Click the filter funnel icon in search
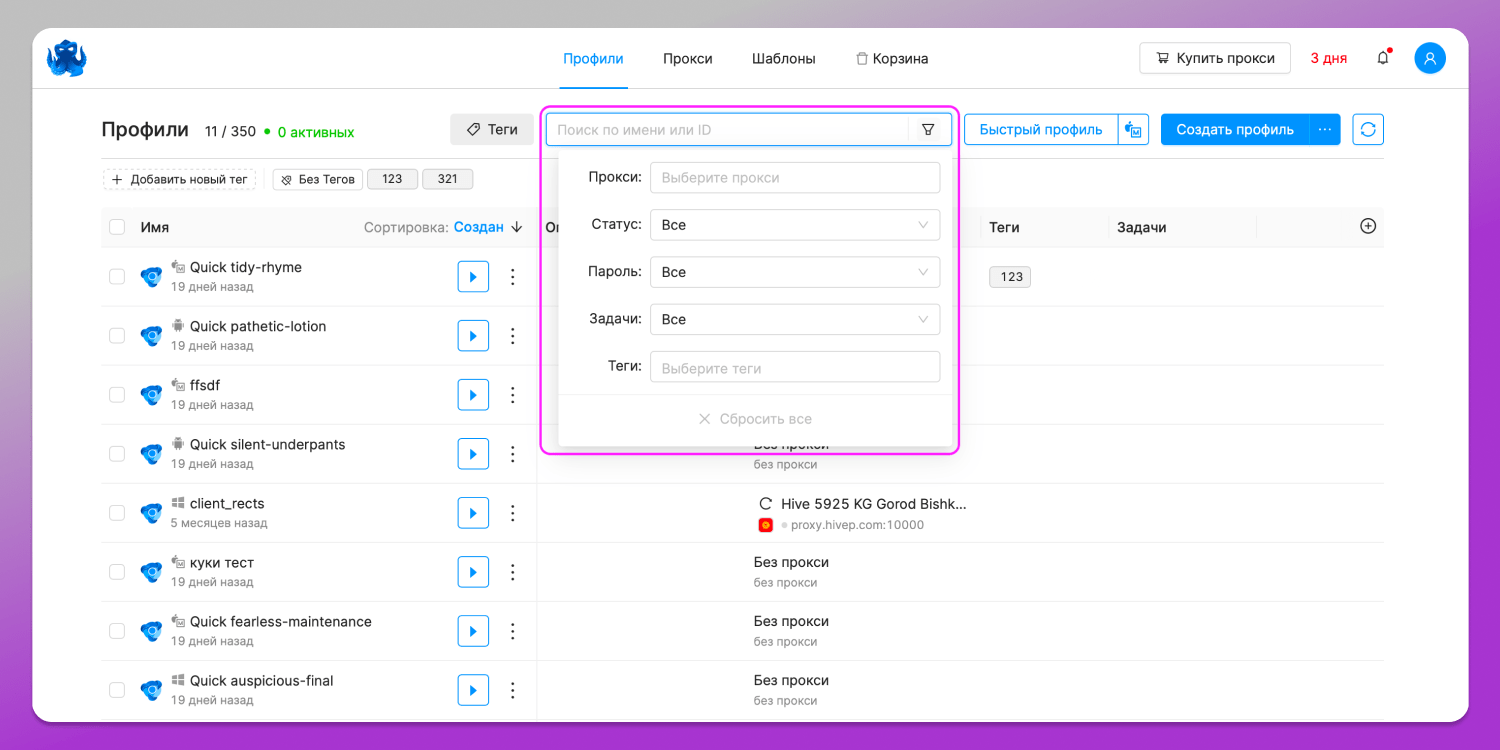1500x750 pixels. (928, 129)
